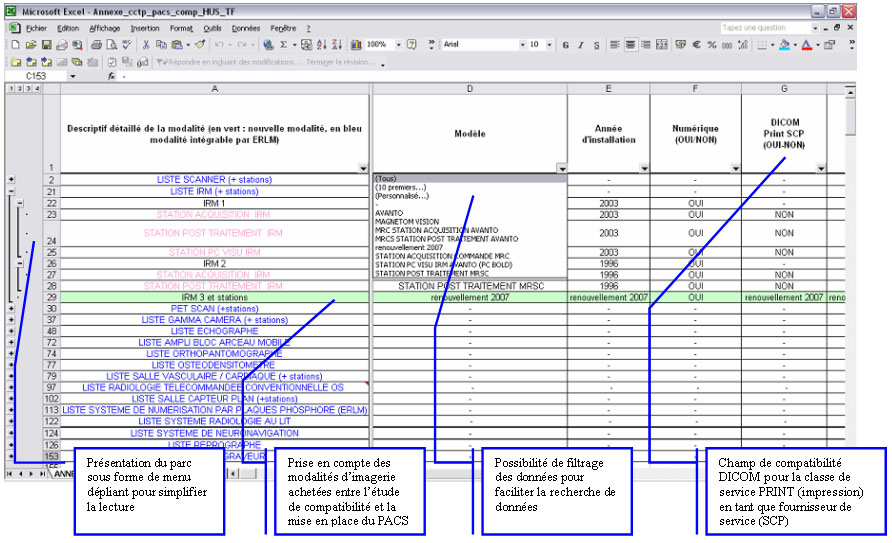
Task: Open the font size dropdown
Action: [x=550, y=44]
